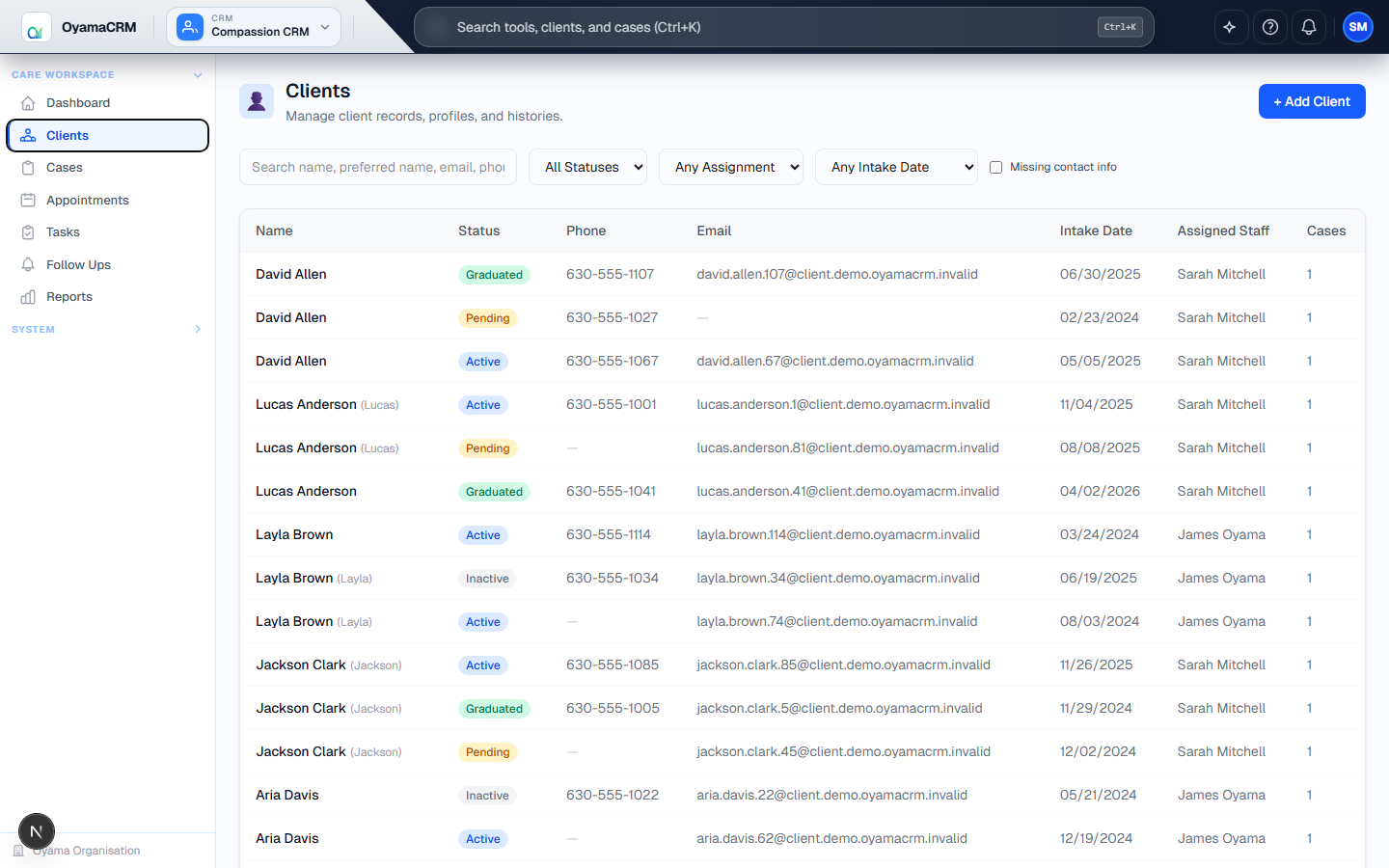Open cases count for Jackson Clark Graduated row
The height and width of the screenshot is (868, 1389).
pyautogui.click(x=1309, y=708)
